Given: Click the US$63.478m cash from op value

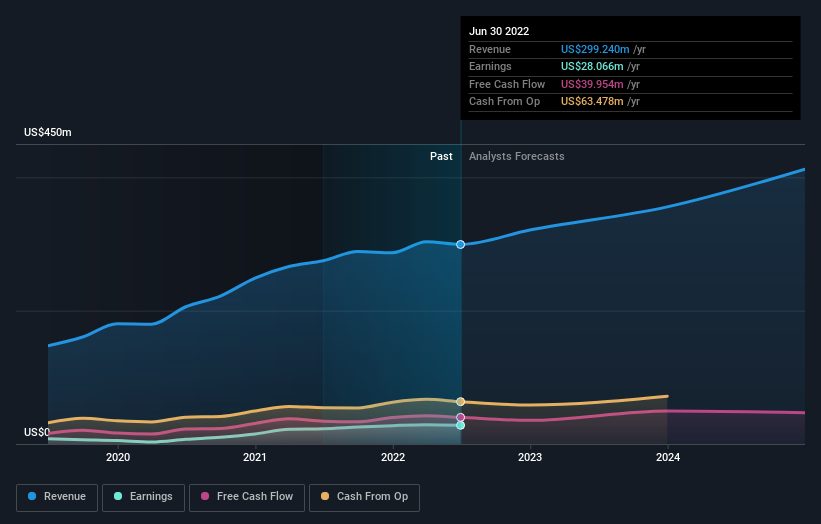Looking at the screenshot, I should point(592,102).
